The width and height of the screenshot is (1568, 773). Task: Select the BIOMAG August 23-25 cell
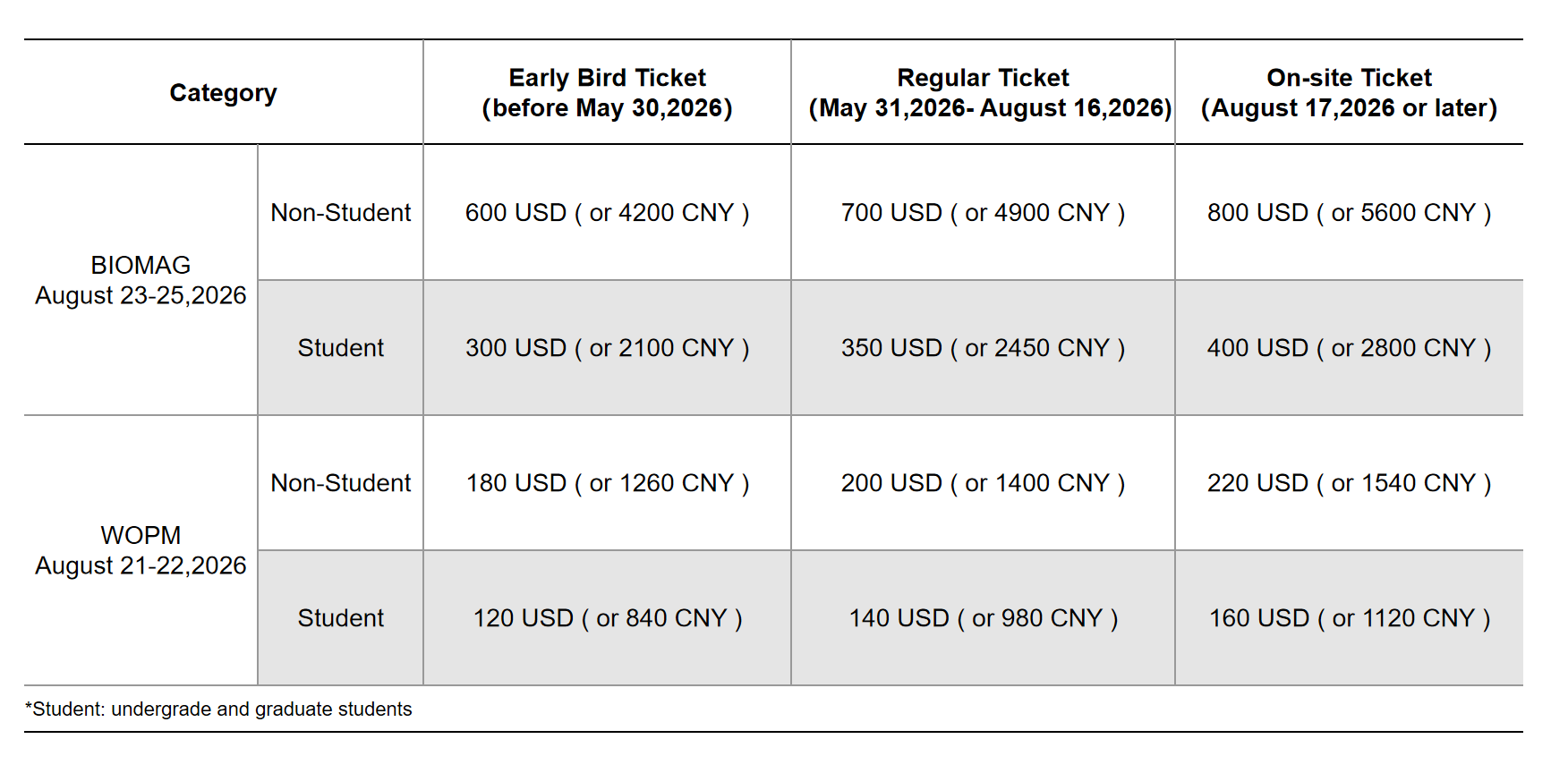(x=141, y=280)
